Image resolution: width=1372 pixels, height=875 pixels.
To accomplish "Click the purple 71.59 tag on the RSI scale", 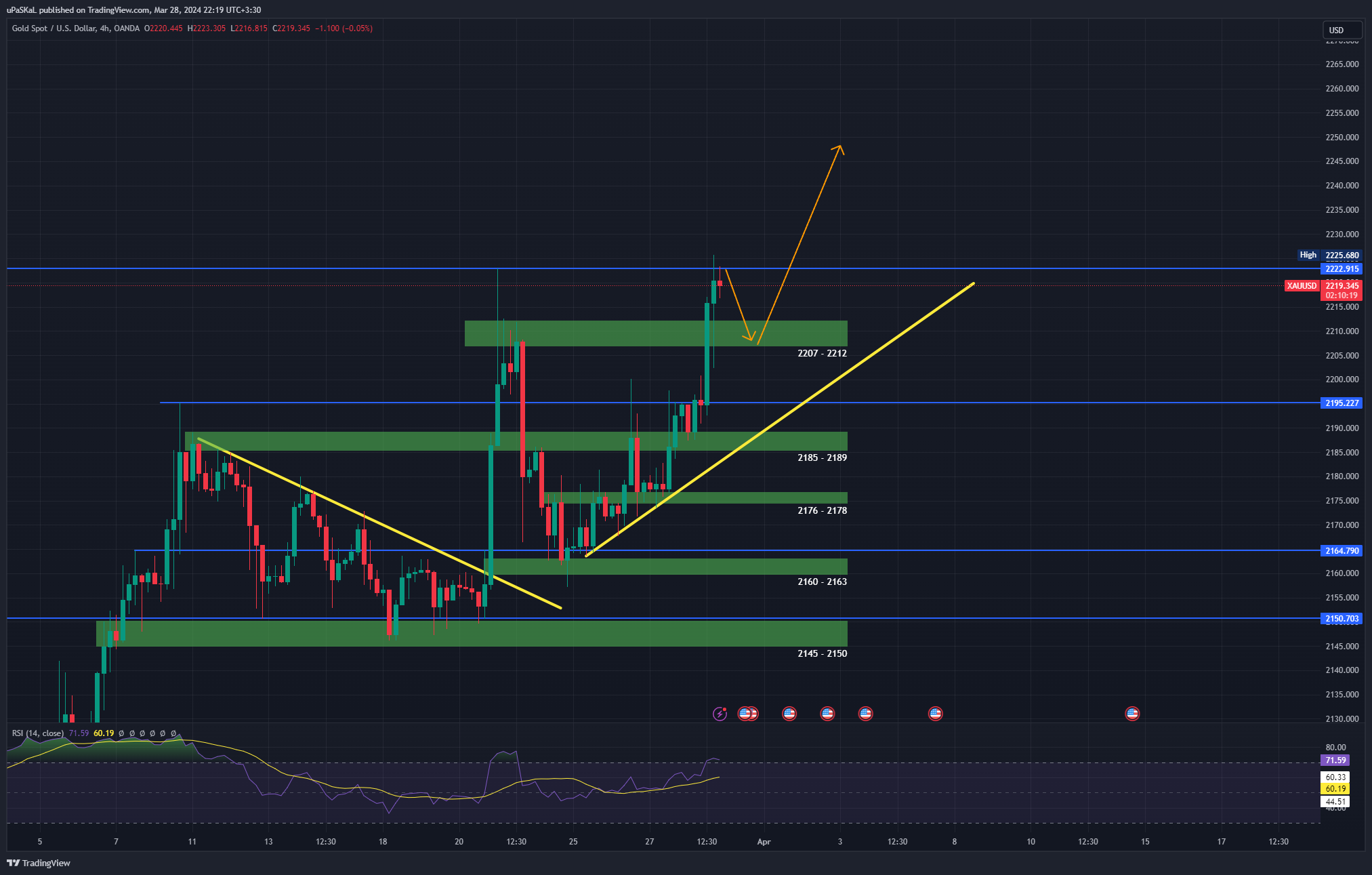I will coord(1335,760).
